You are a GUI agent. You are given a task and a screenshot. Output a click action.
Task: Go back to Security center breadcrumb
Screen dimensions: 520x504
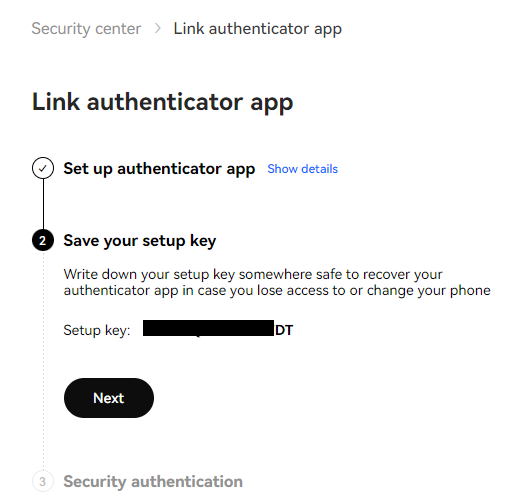coord(86,29)
